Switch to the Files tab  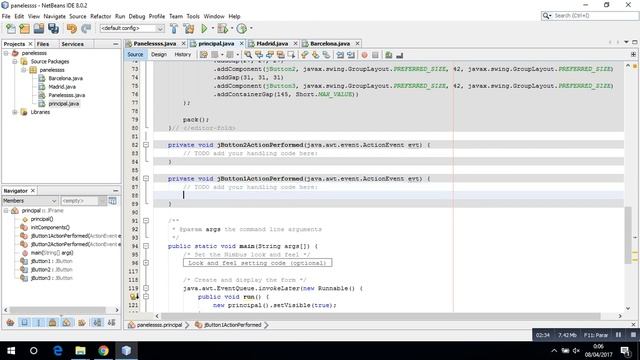pyautogui.click(x=42, y=44)
